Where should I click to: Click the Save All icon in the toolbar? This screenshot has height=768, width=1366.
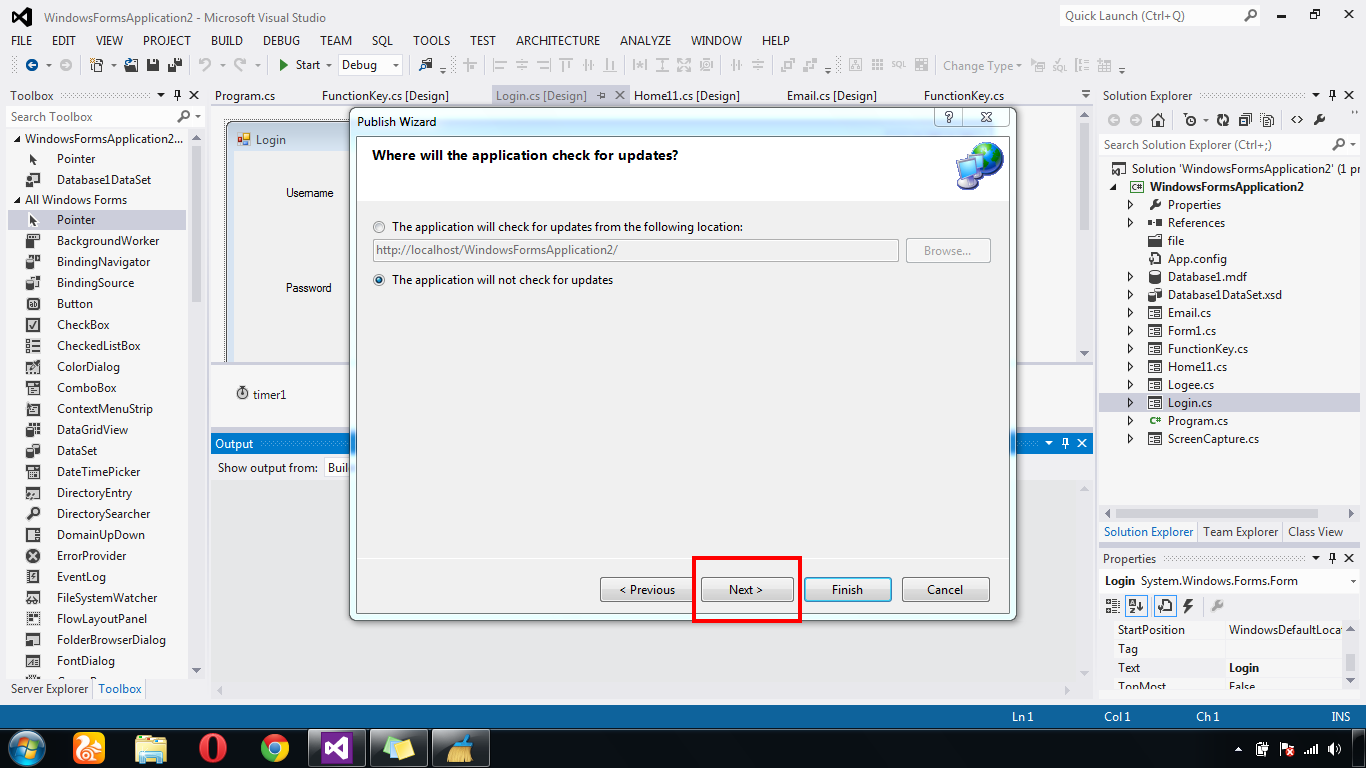click(173, 63)
